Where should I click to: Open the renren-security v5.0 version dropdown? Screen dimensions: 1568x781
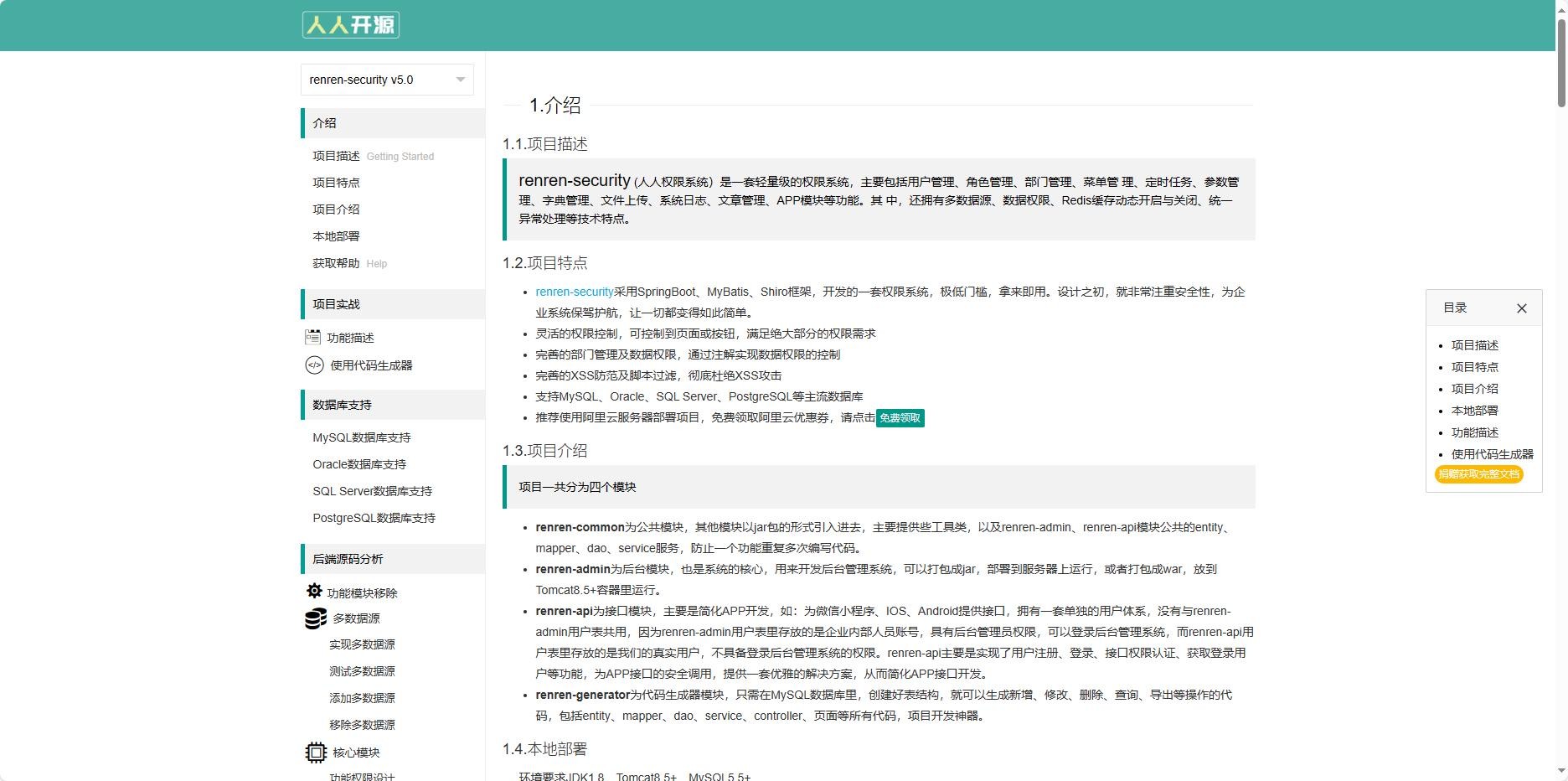coord(387,80)
